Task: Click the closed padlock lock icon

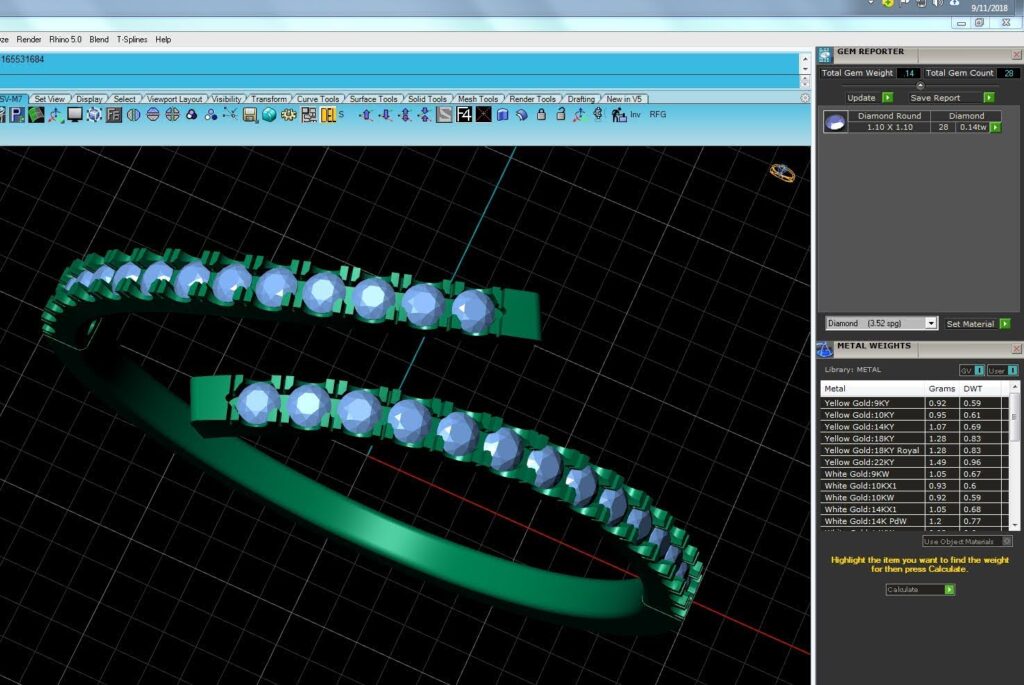Action: coord(541,114)
